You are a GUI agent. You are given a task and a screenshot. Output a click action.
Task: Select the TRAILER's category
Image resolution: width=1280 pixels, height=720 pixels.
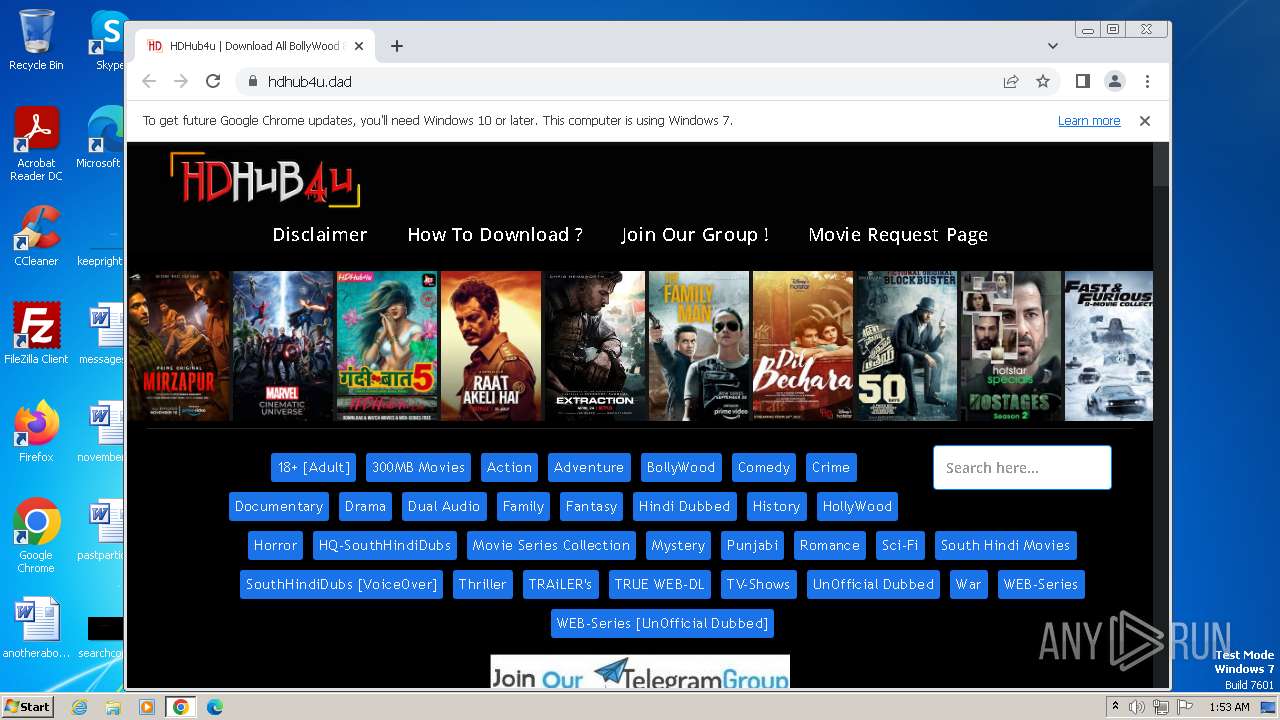[560, 584]
